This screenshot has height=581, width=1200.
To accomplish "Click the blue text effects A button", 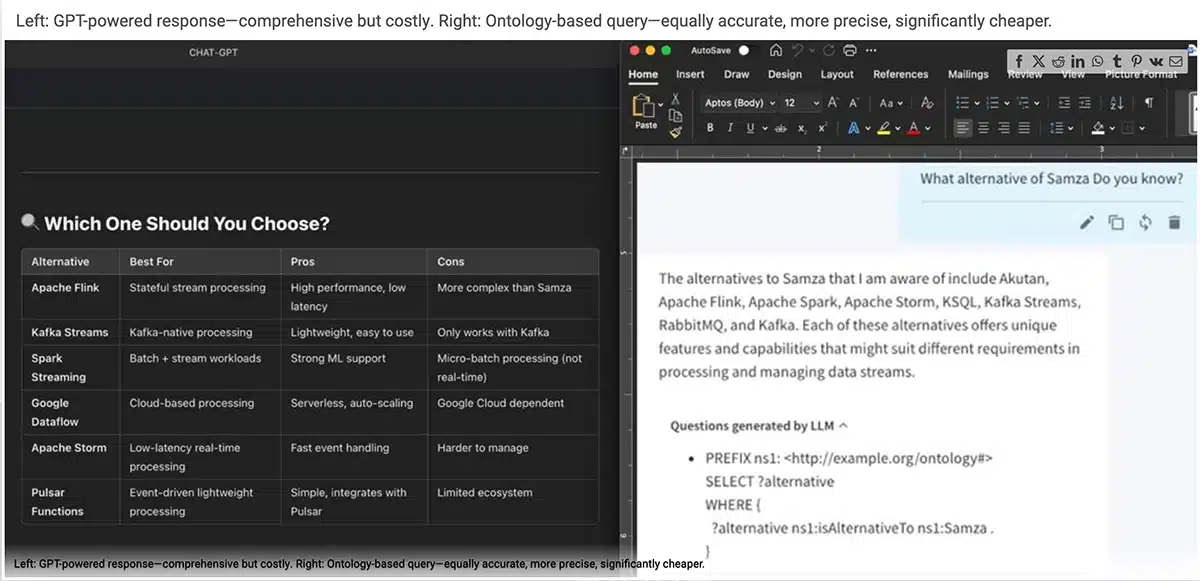I will coord(853,128).
